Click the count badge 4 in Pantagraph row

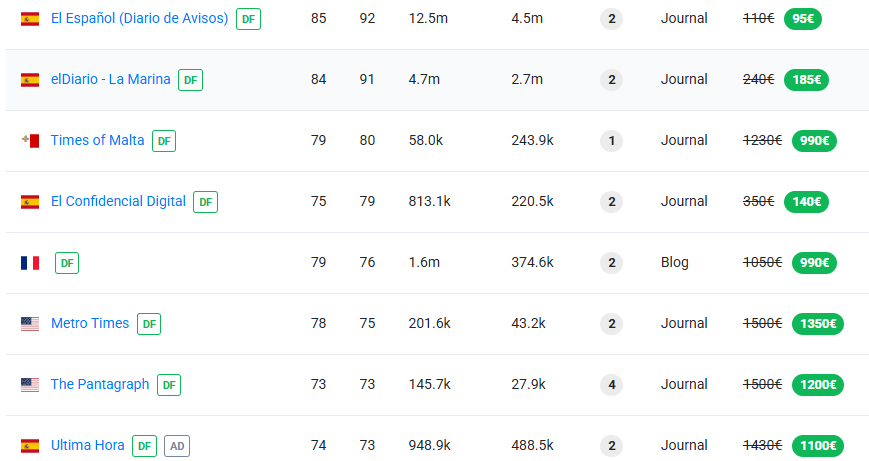[611, 385]
